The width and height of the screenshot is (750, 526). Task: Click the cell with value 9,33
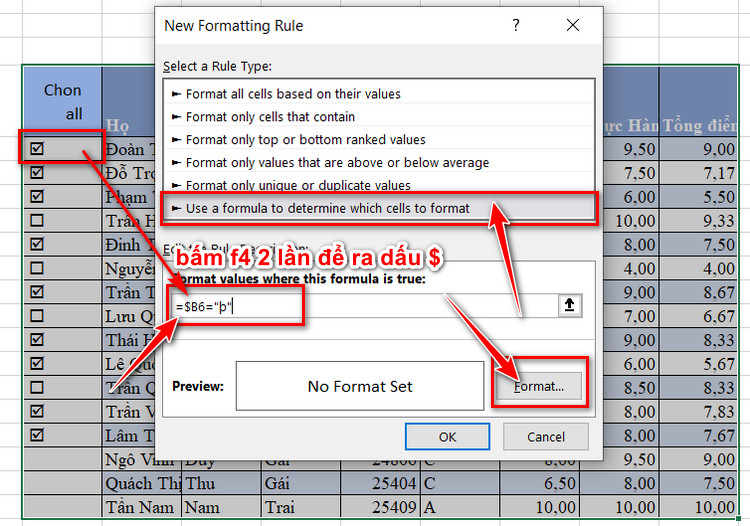click(699, 220)
